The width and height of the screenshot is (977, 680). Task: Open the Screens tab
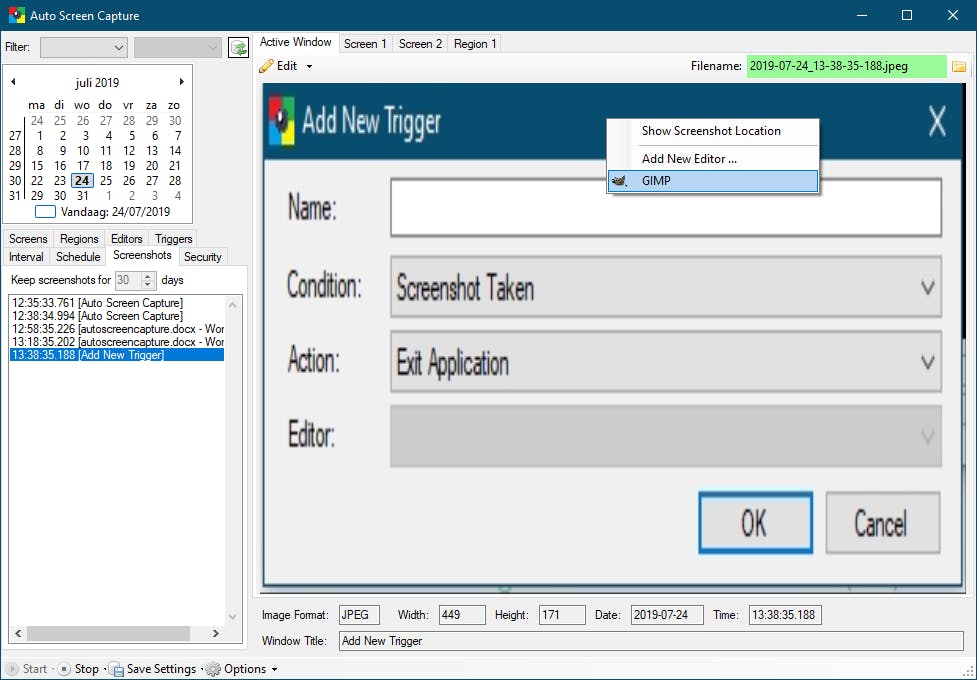[x=28, y=239]
